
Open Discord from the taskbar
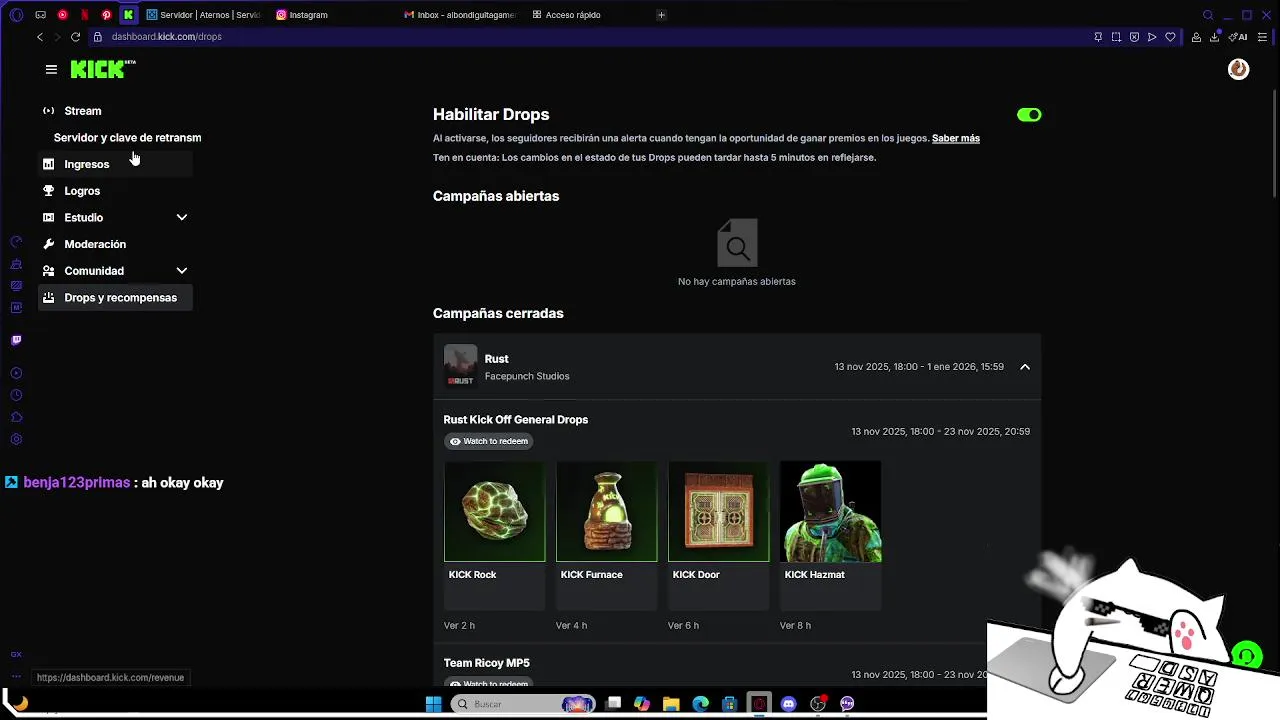(789, 704)
